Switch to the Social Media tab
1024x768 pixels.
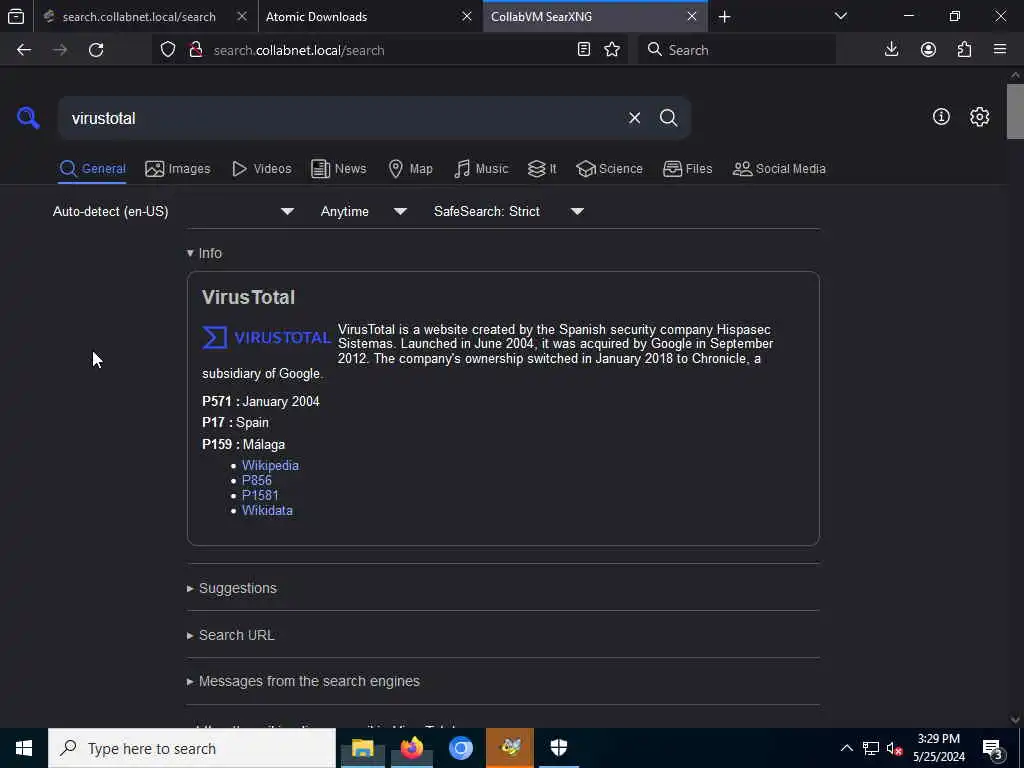pyautogui.click(x=779, y=168)
